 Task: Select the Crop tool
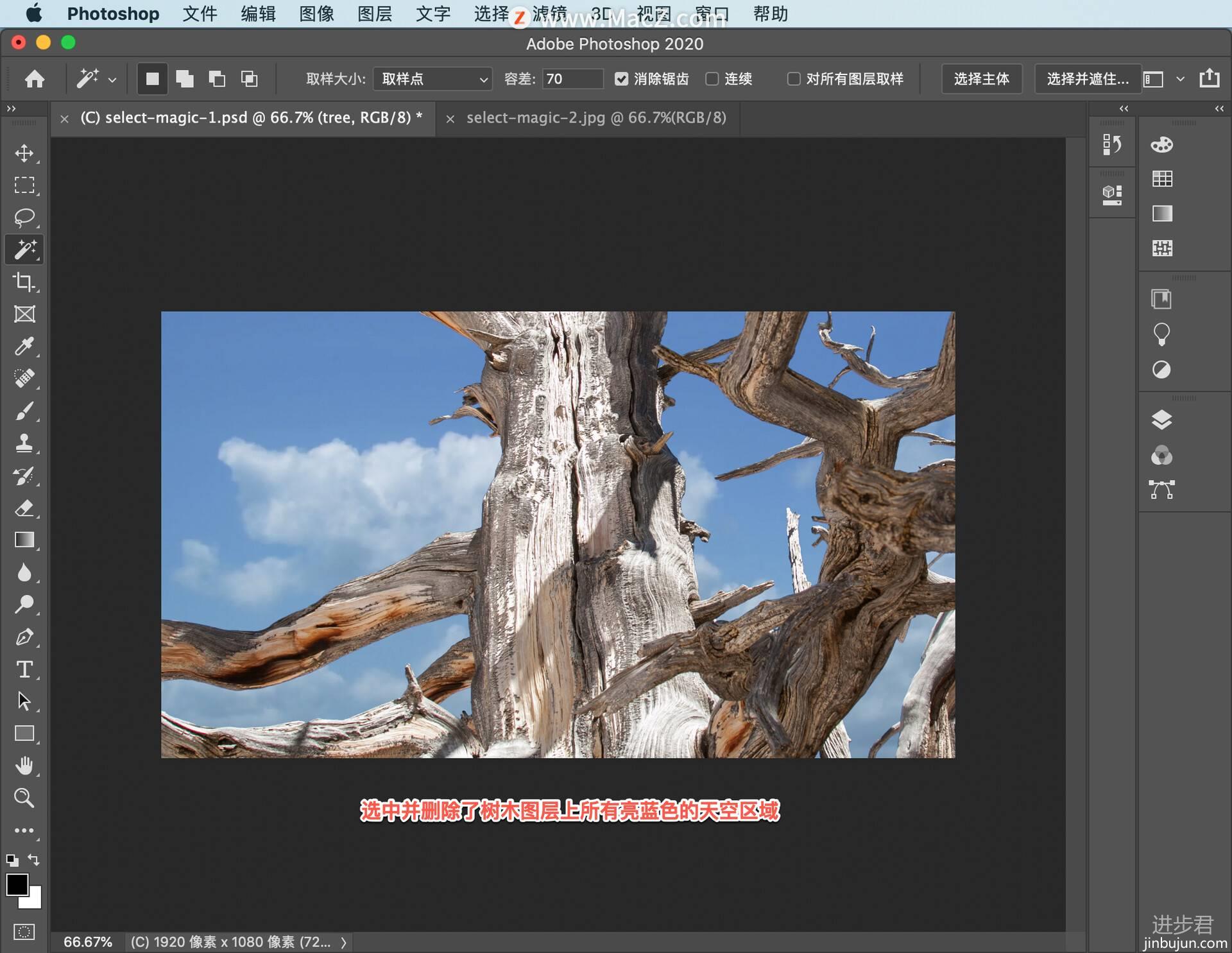click(24, 282)
